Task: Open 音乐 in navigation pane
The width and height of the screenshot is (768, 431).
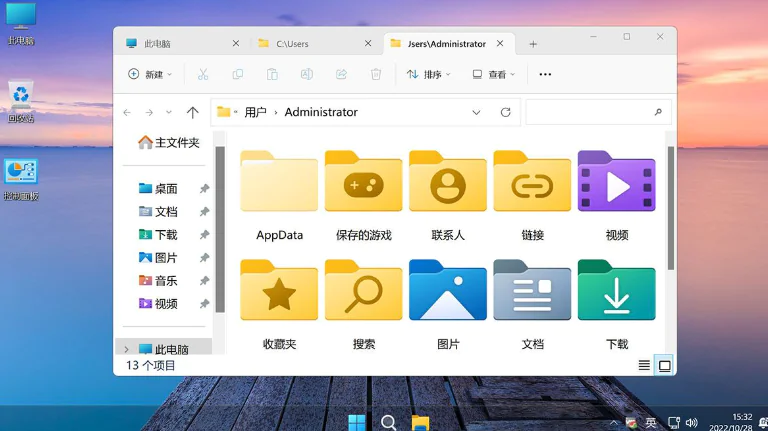Action: click(x=158, y=281)
